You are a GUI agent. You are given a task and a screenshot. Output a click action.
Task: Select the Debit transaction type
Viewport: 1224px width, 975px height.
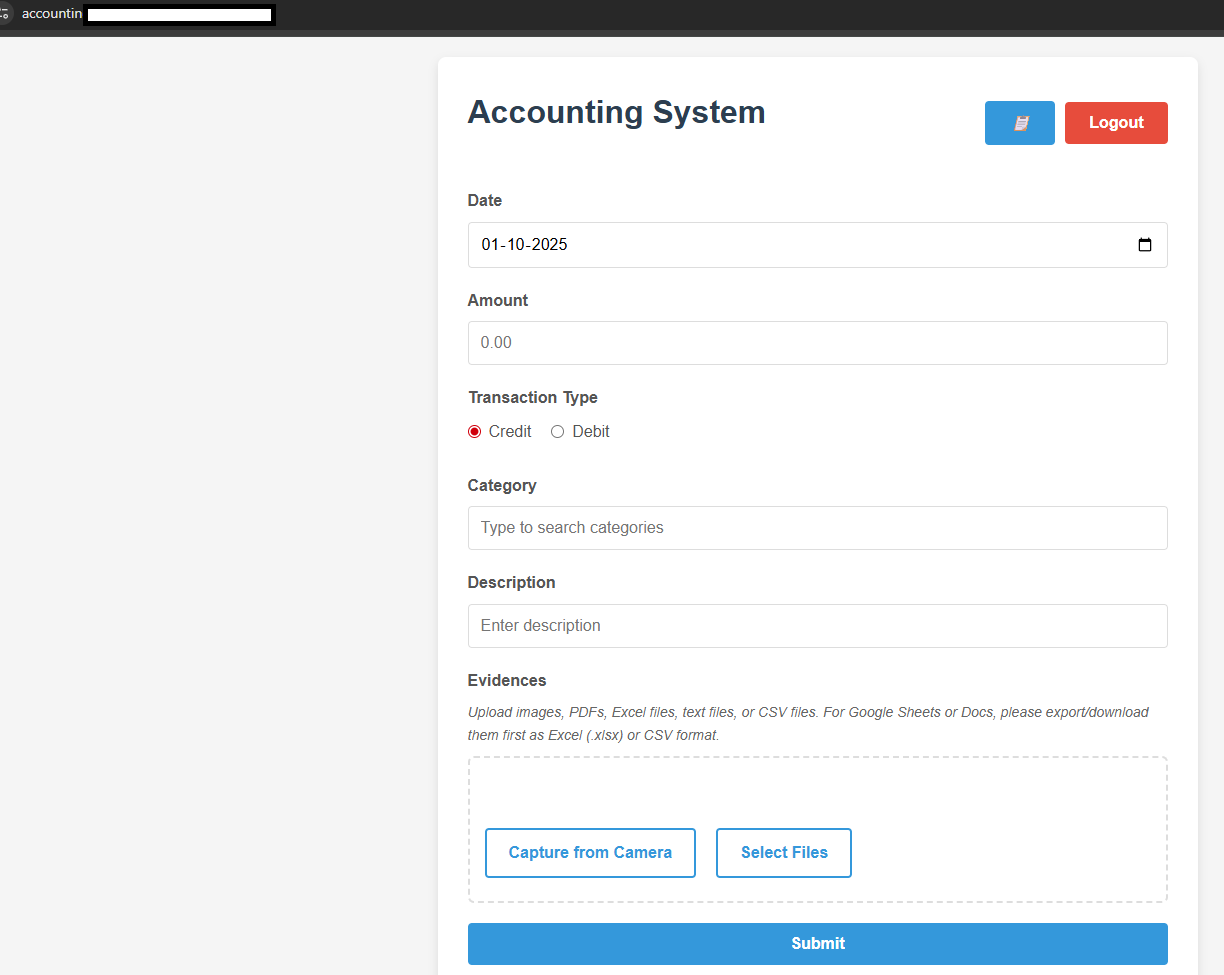click(x=557, y=431)
